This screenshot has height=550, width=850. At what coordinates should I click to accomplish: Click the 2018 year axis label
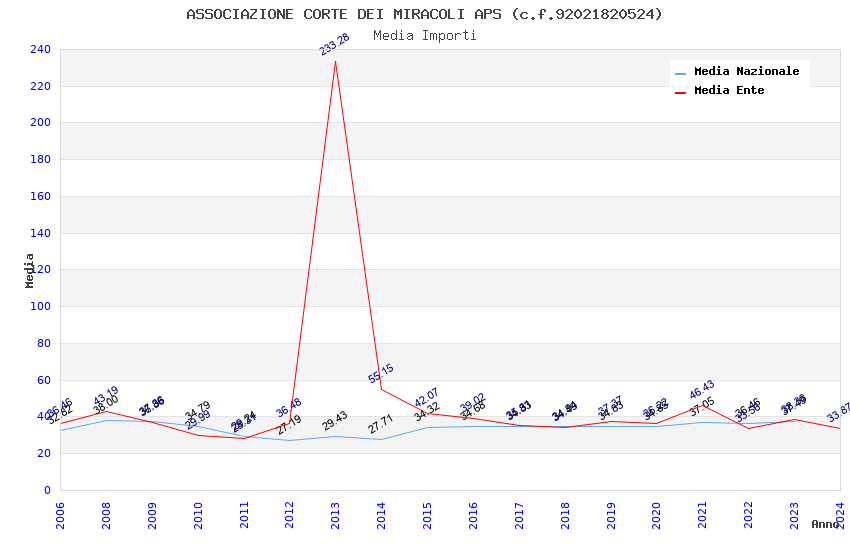[x=565, y=515]
